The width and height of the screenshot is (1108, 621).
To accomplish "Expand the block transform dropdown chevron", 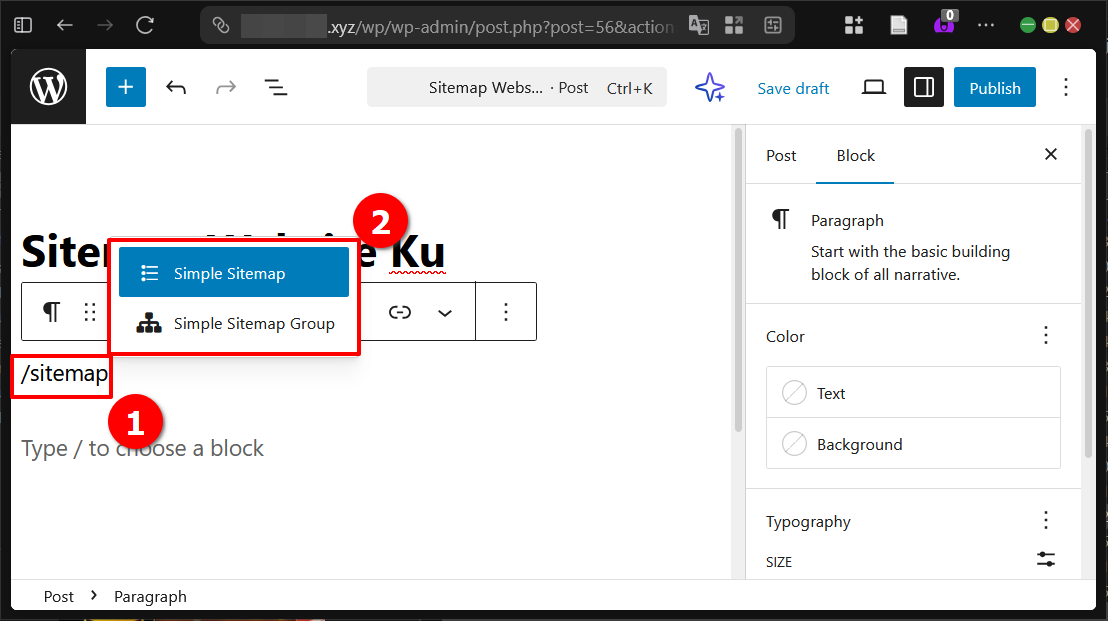I will coord(446,311).
